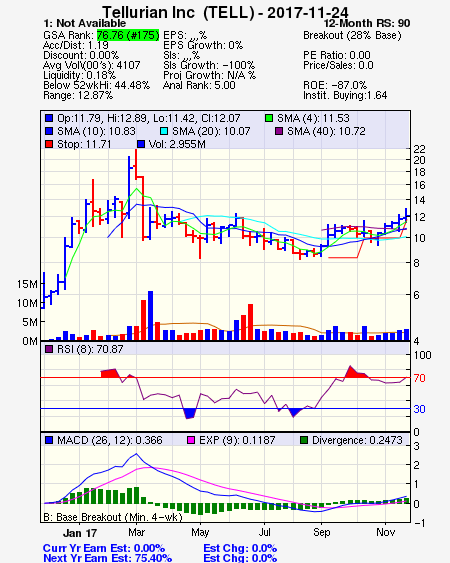The width and height of the screenshot is (450, 563).
Task: Click the 'Discount: 0.00%' value
Action: click(81, 55)
